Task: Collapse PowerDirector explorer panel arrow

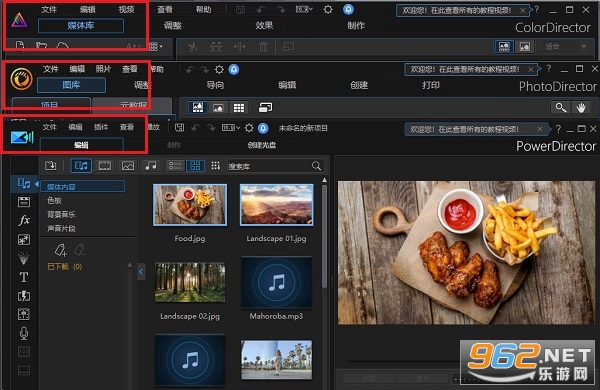Action: coord(141,272)
